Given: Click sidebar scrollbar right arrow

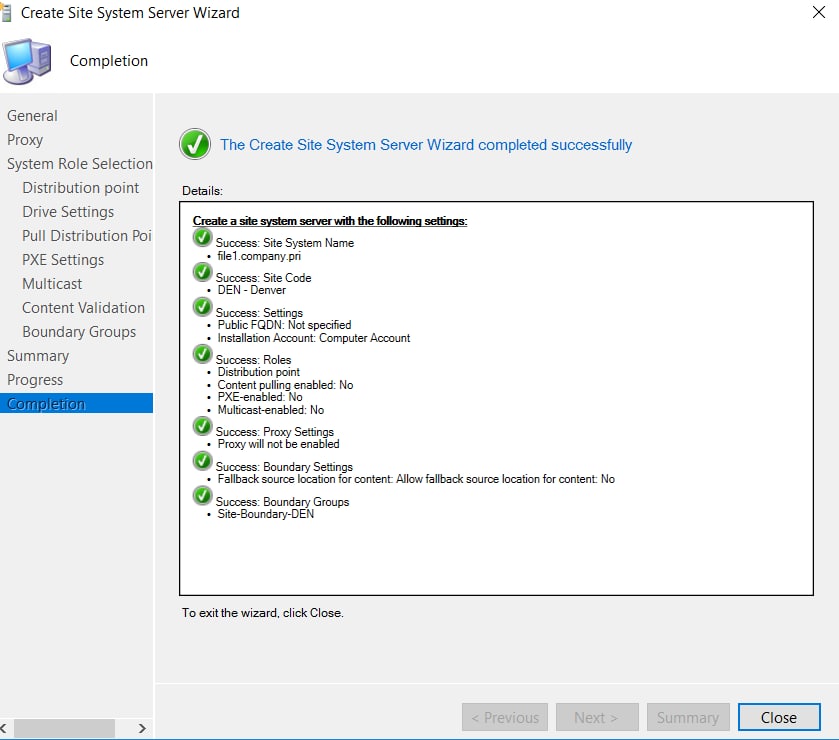Looking at the screenshot, I should point(142,728).
